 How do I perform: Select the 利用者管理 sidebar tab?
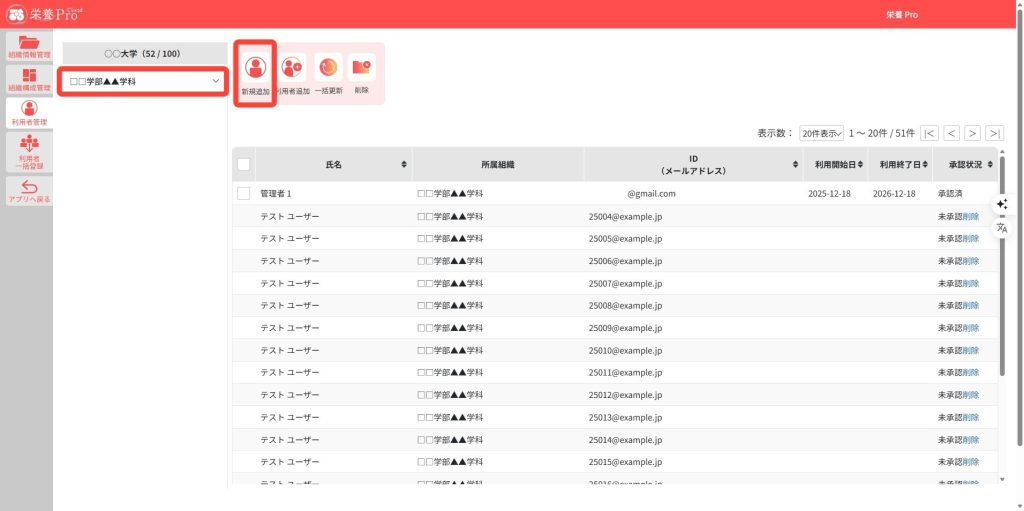(x=29, y=113)
